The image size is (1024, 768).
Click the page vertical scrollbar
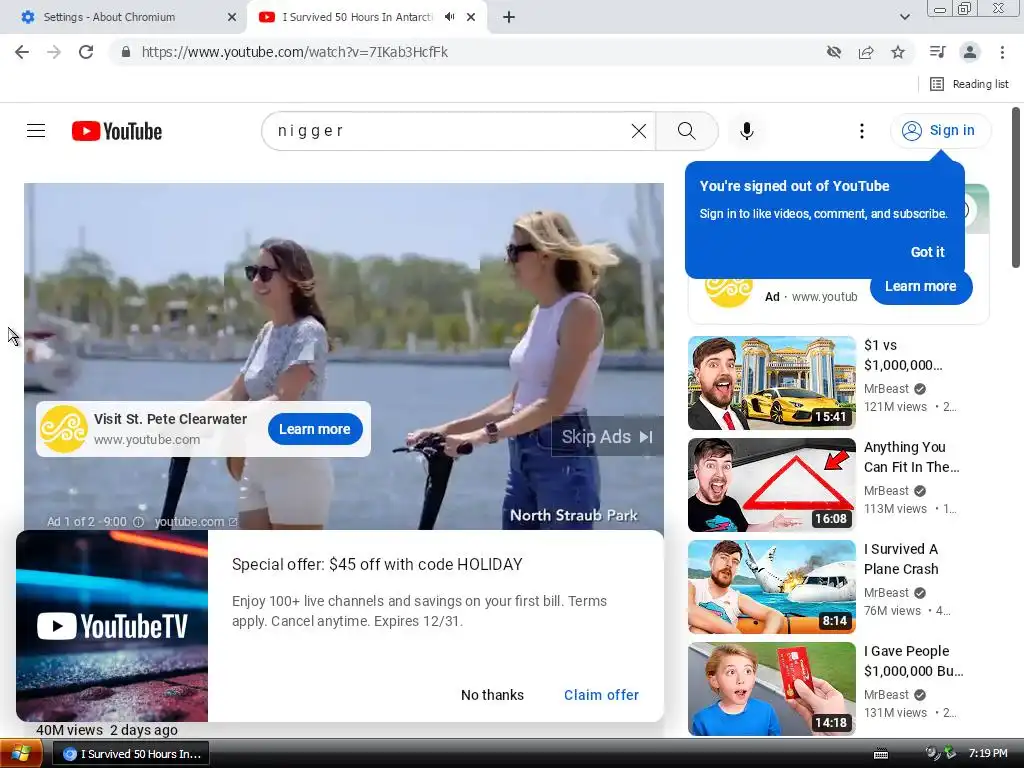(1016, 188)
